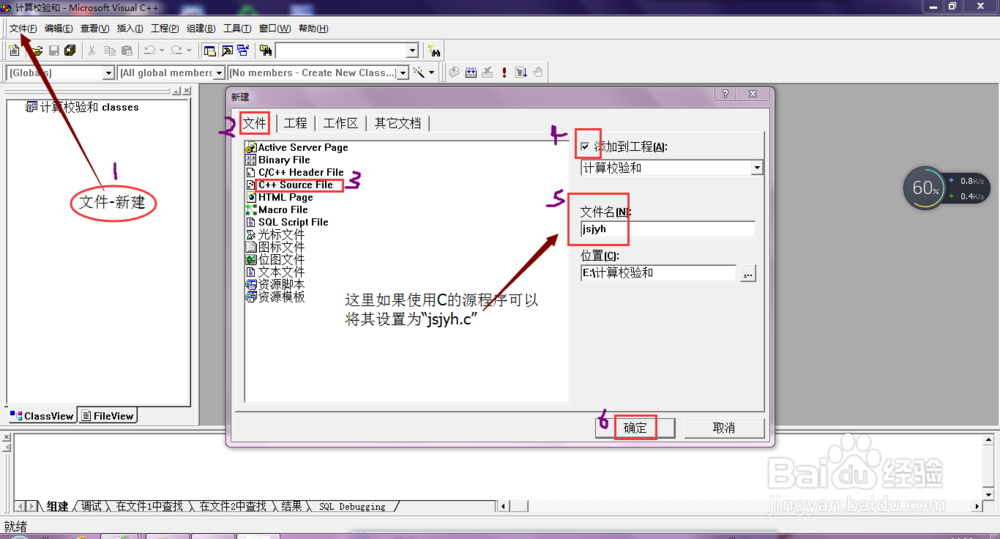Toggle the Output window icon
The image size is (1000, 539).
(226, 50)
